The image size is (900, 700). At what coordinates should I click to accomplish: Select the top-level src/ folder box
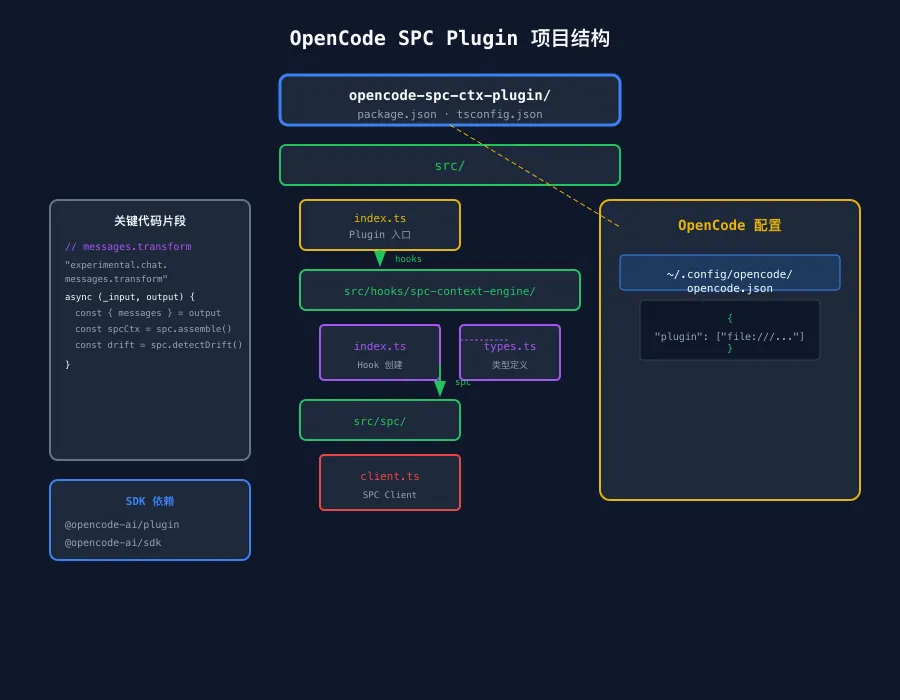click(x=449, y=165)
